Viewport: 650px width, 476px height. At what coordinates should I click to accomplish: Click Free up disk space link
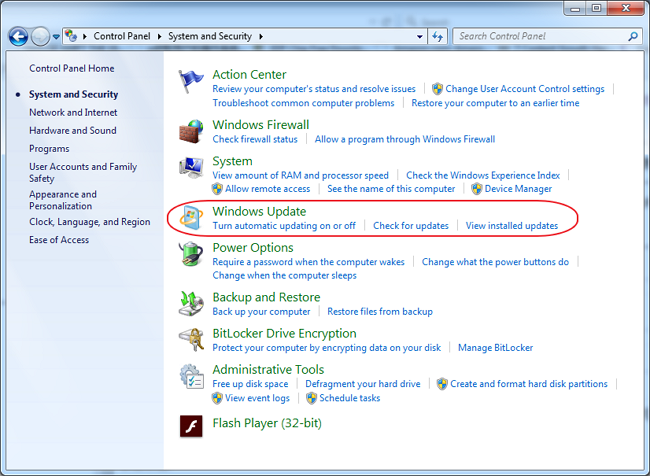point(250,384)
